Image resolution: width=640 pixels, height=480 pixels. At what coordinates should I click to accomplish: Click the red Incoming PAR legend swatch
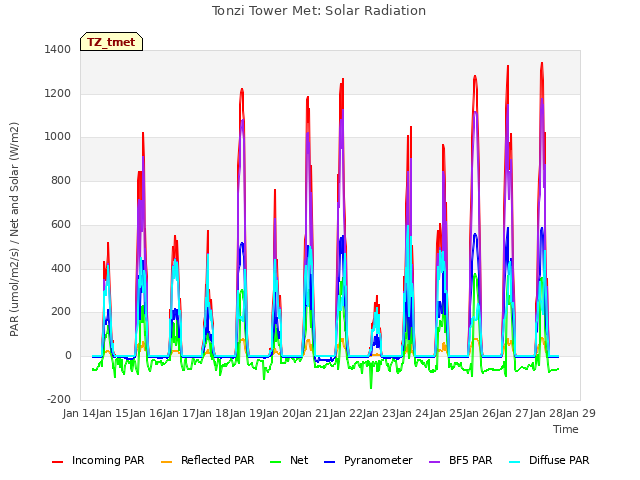pyautogui.click(x=58, y=462)
